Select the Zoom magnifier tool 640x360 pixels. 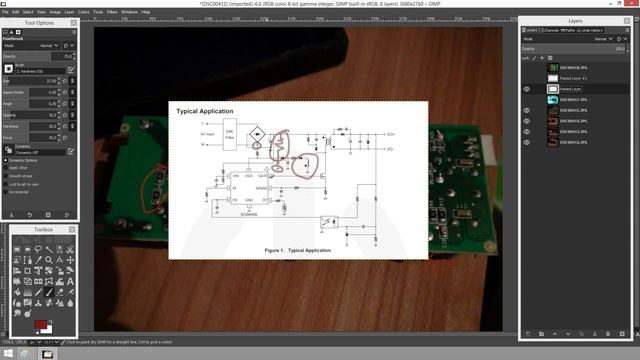pyautogui.click(x=49, y=260)
